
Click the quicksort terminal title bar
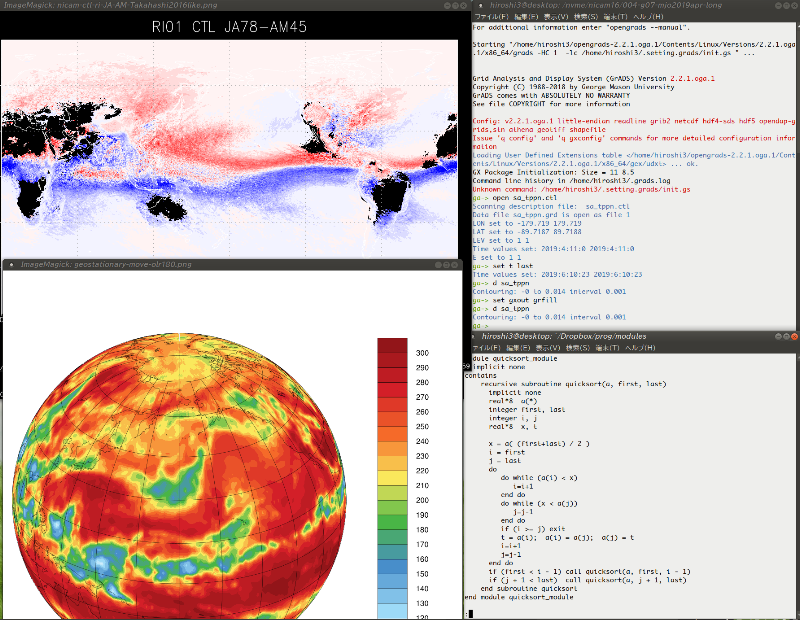[600, 337]
